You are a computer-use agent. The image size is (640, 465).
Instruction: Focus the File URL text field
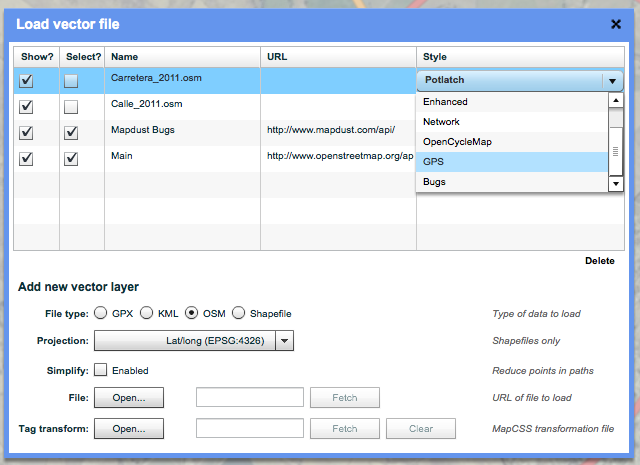pyautogui.click(x=250, y=398)
